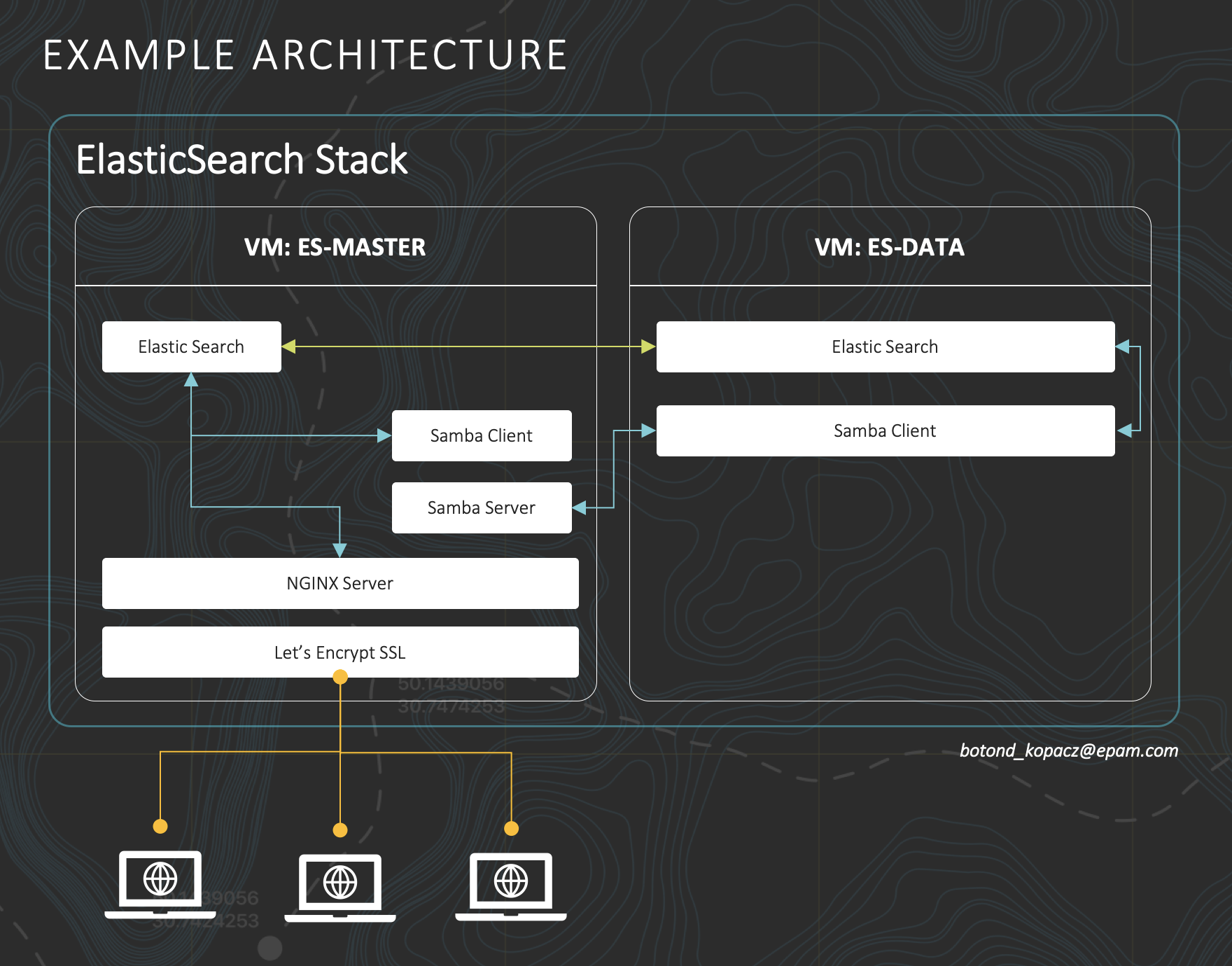
Task: Click the NGINX Server box
Action: 340,582
